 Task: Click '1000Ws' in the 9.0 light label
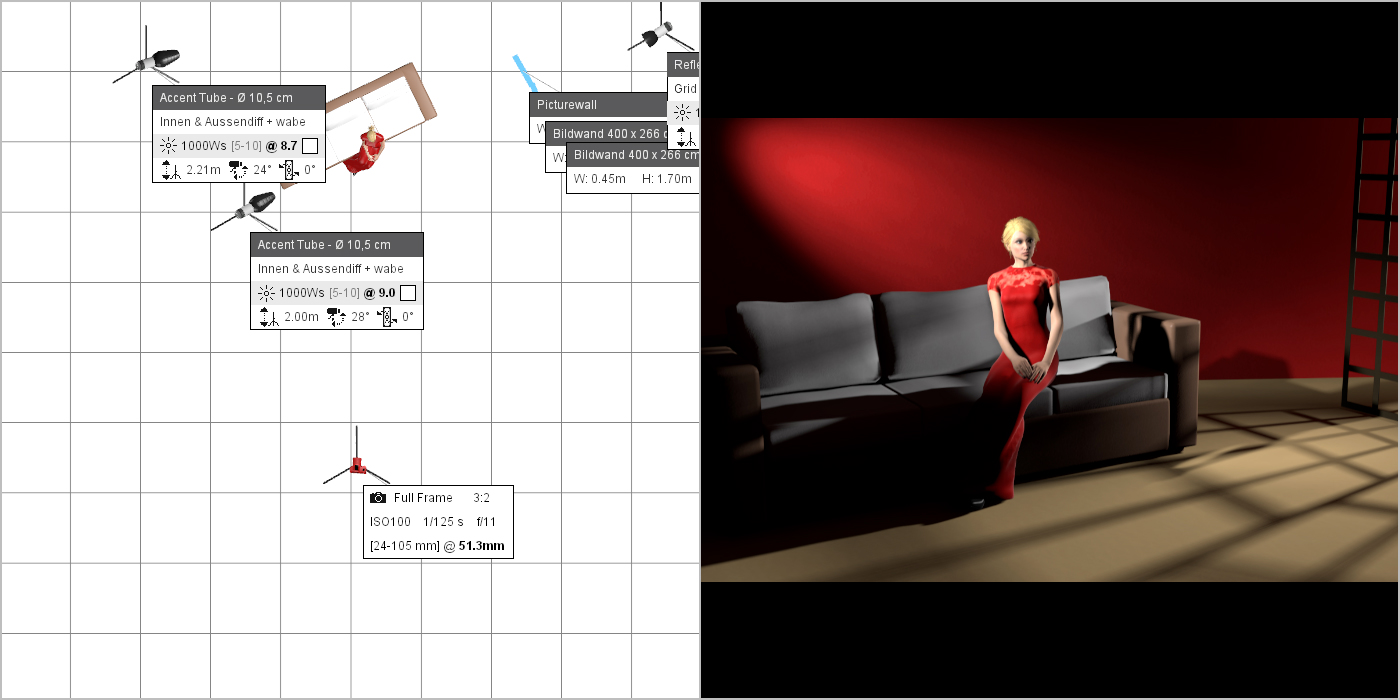pyautogui.click(x=302, y=293)
